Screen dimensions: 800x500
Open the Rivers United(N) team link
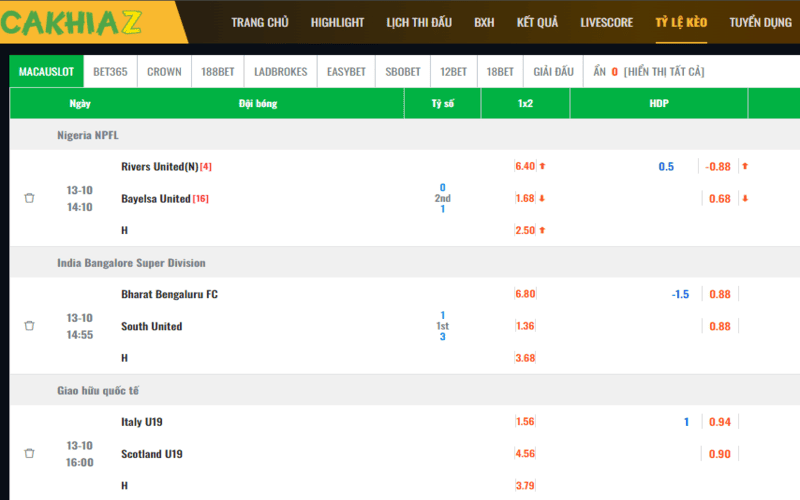pyautogui.click(x=160, y=166)
